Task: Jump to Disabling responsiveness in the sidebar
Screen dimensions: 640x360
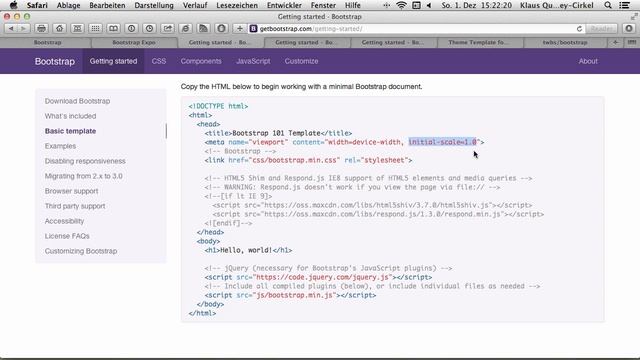Action: [85, 161]
